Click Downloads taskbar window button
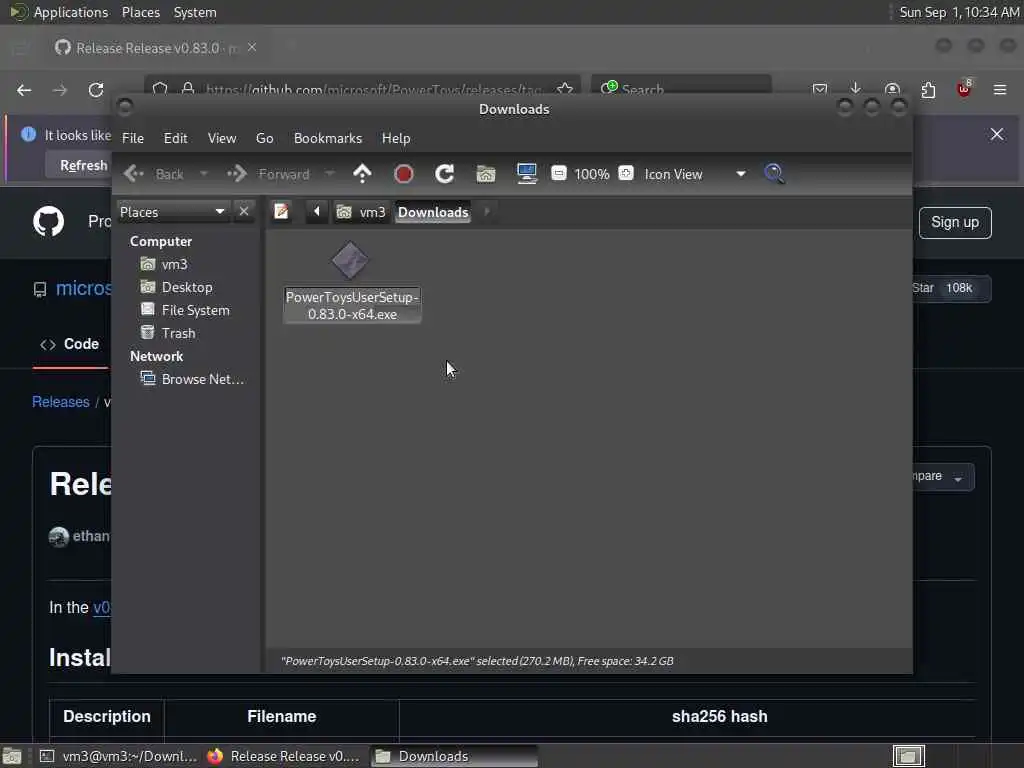1024x768 pixels. tap(455, 756)
